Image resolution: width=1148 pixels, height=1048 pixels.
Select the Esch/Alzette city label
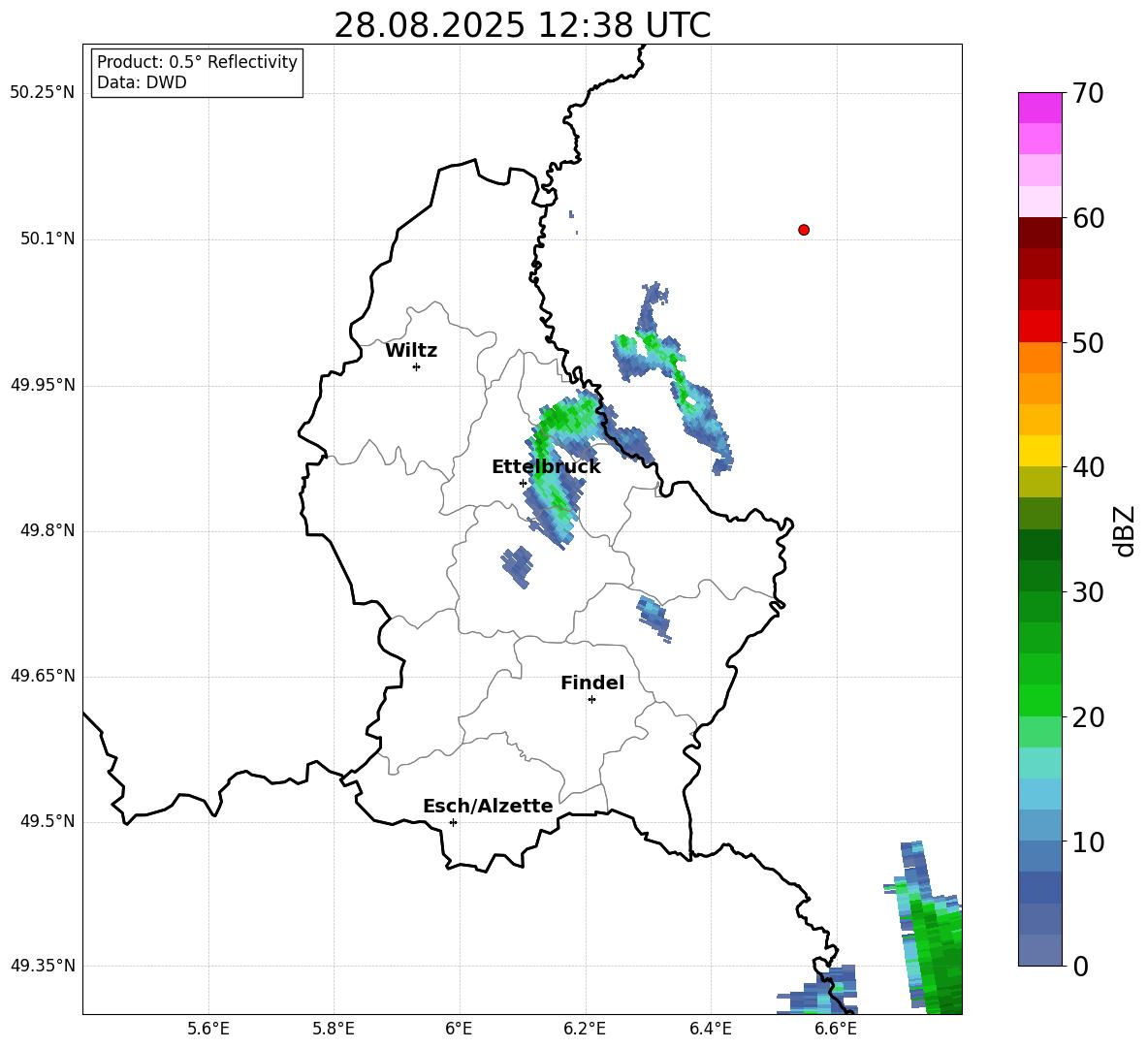[x=488, y=806]
